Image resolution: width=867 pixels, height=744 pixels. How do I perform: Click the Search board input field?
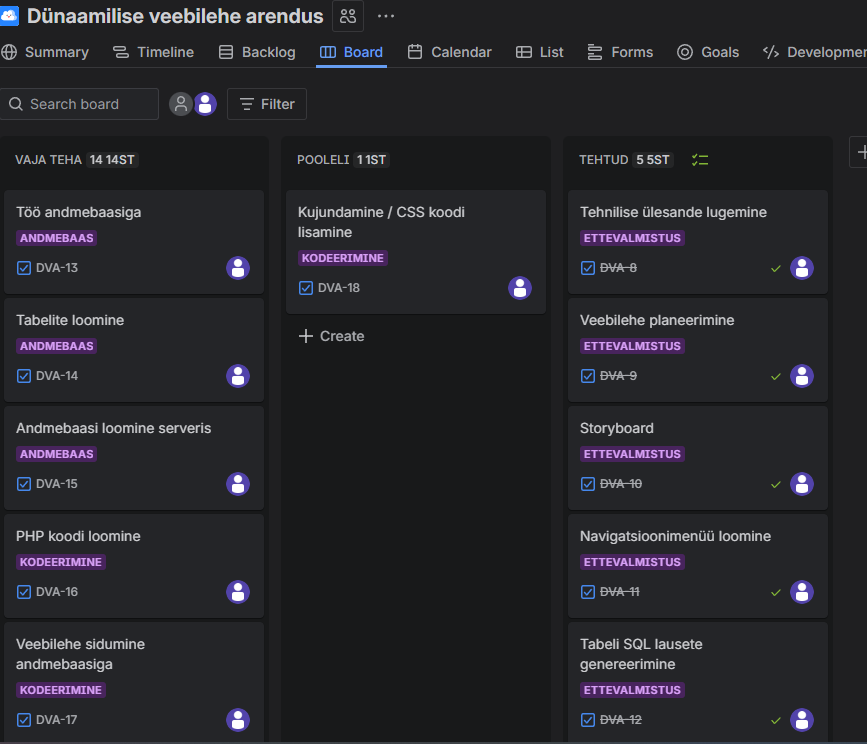click(80, 104)
